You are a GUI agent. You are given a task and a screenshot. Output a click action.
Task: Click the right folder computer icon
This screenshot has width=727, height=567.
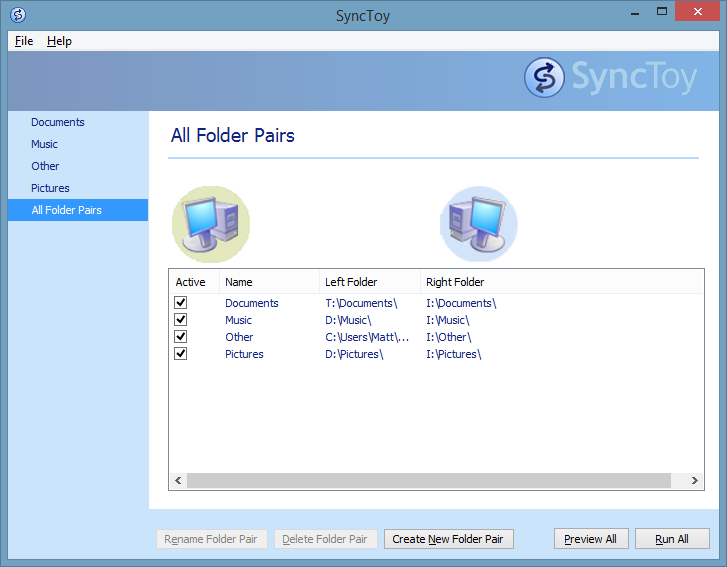[478, 224]
